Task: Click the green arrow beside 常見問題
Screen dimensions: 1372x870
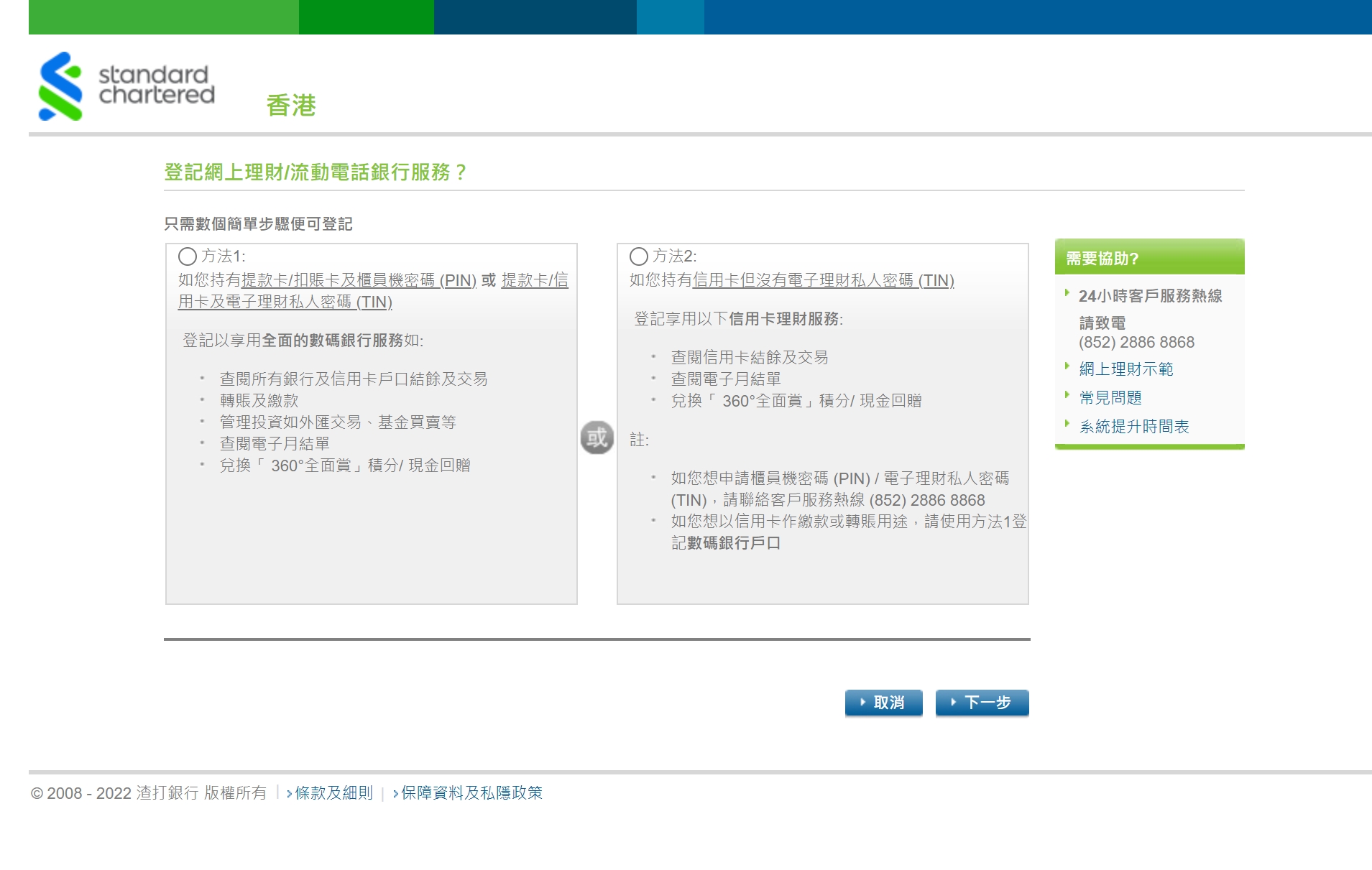Action: tap(1067, 395)
